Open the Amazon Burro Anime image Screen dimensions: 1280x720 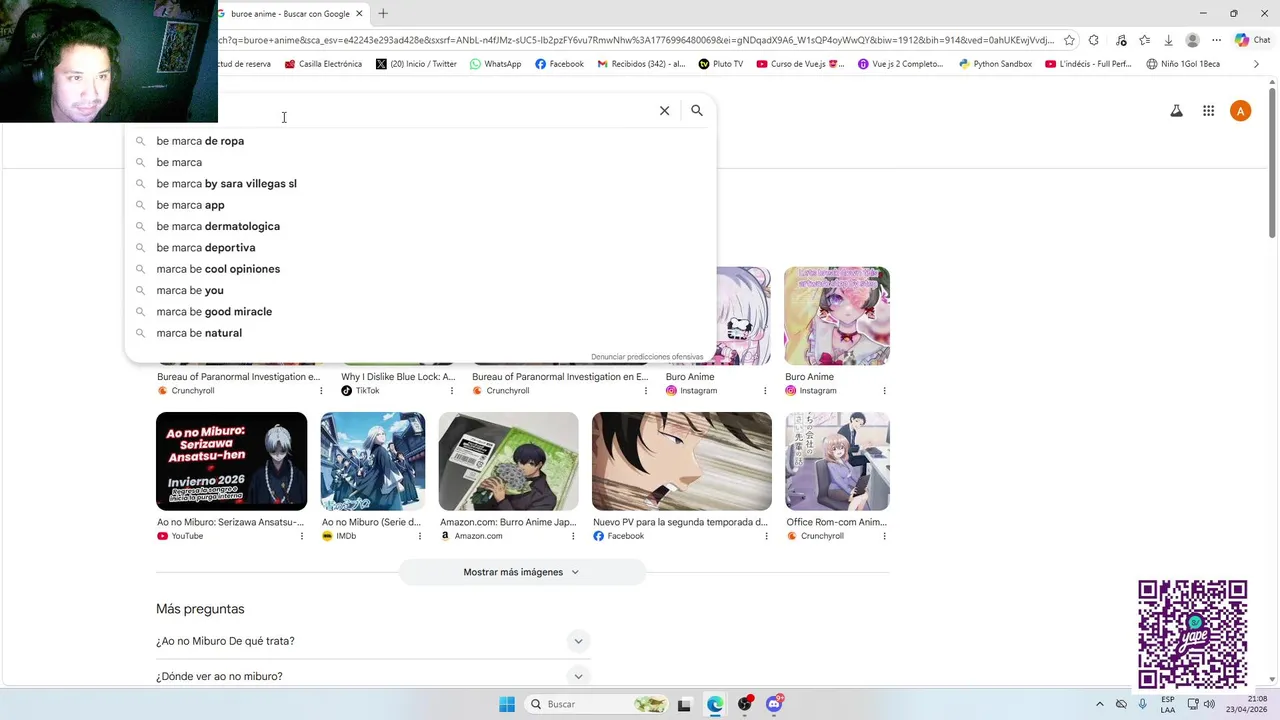pyautogui.click(x=508, y=461)
